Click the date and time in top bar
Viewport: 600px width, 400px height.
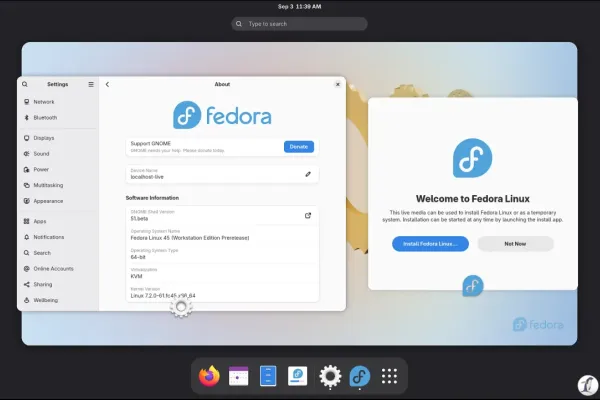[x=300, y=7]
